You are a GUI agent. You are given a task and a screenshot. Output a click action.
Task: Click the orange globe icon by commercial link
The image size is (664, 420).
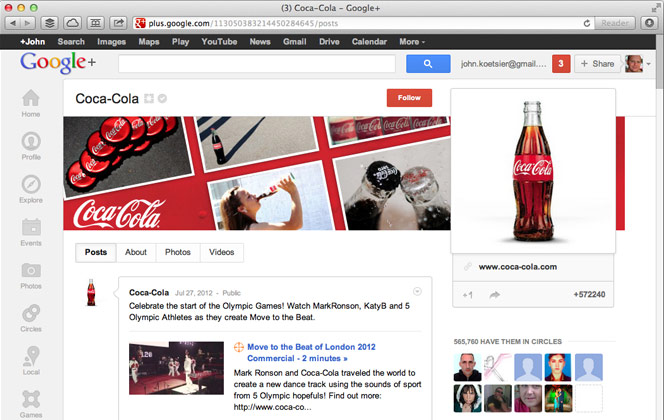point(239,347)
